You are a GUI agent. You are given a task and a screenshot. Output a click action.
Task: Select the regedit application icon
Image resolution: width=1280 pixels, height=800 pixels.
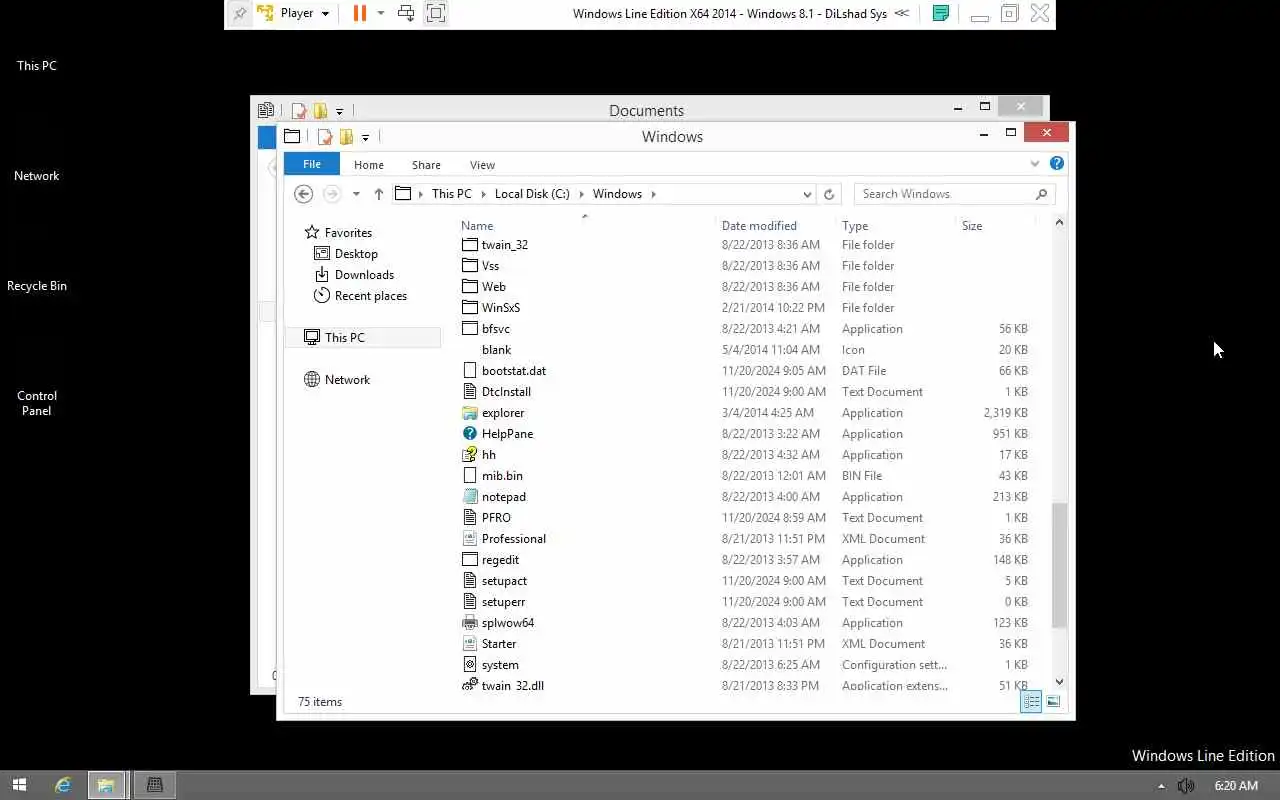pyautogui.click(x=470, y=560)
